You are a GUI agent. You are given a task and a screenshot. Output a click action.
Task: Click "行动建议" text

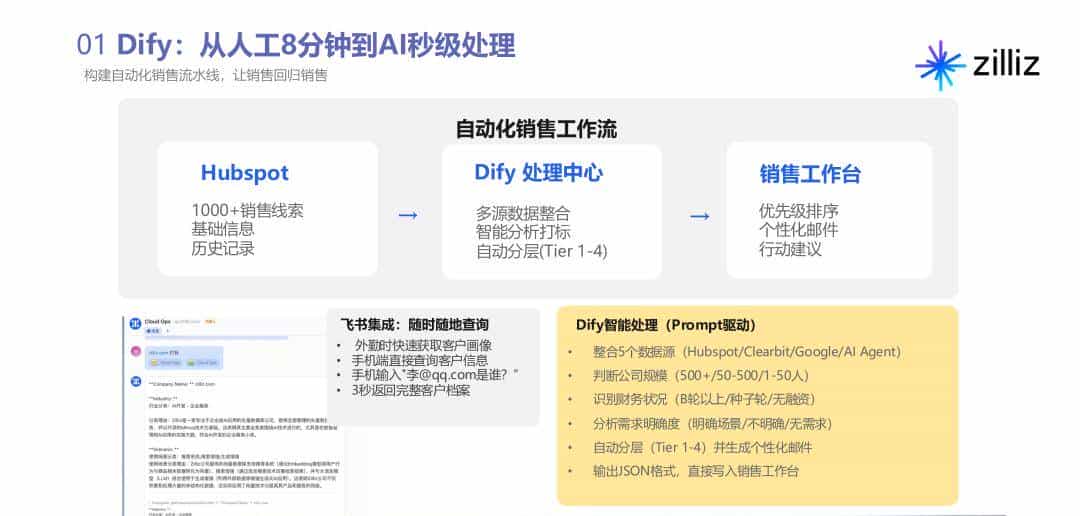click(790, 249)
